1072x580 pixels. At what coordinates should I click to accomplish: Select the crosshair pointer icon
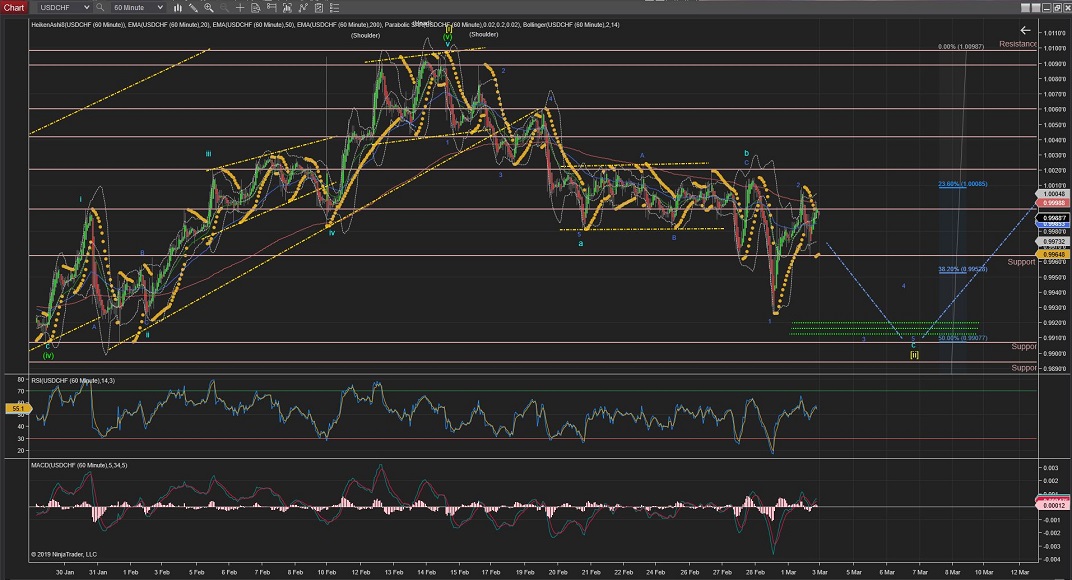[240, 8]
